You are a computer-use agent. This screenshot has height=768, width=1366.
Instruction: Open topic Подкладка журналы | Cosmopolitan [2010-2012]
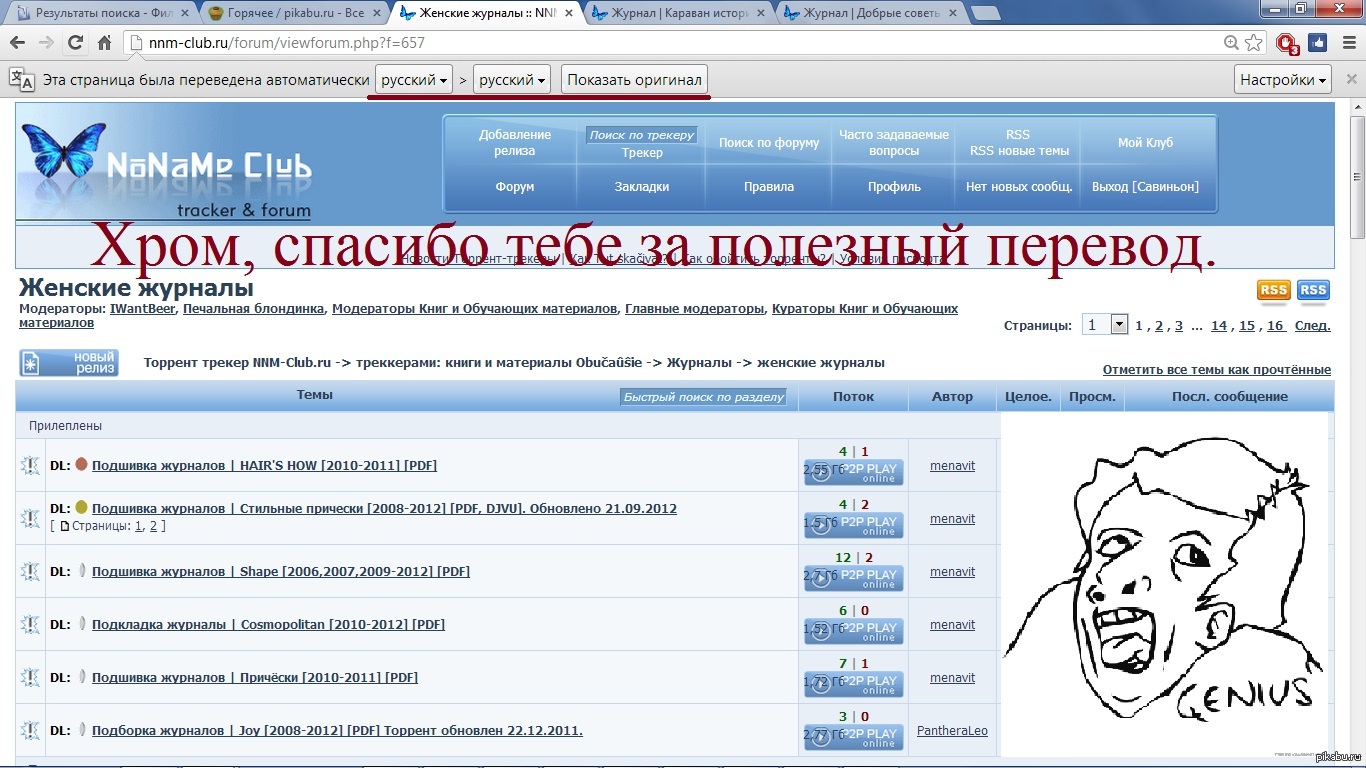tap(268, 625)
